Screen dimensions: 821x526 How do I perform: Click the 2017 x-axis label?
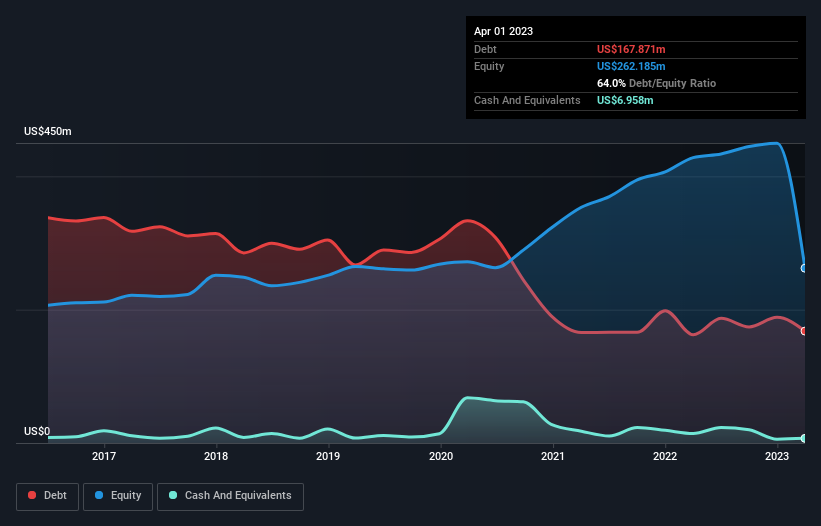(x=104, y=456)
